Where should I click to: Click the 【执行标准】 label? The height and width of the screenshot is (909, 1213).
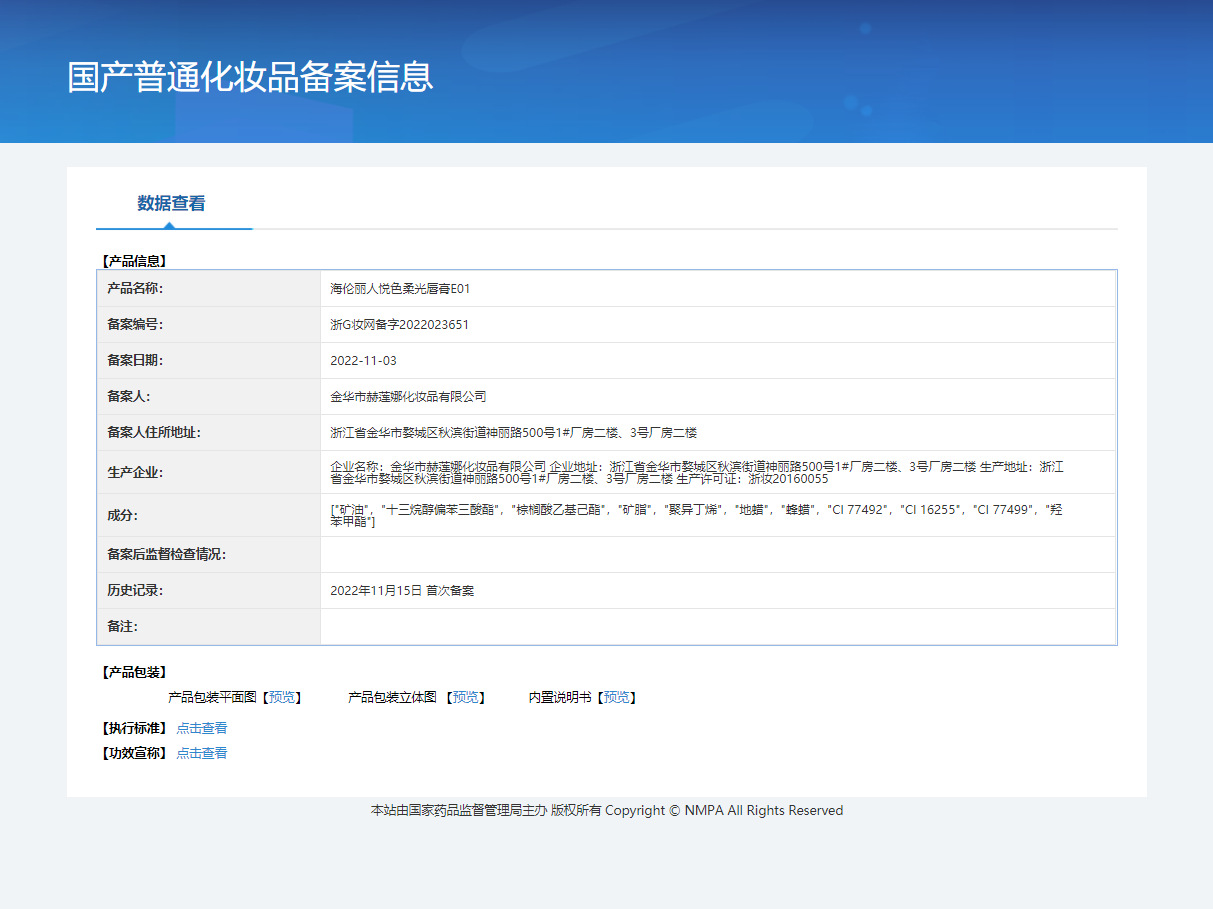133,728
